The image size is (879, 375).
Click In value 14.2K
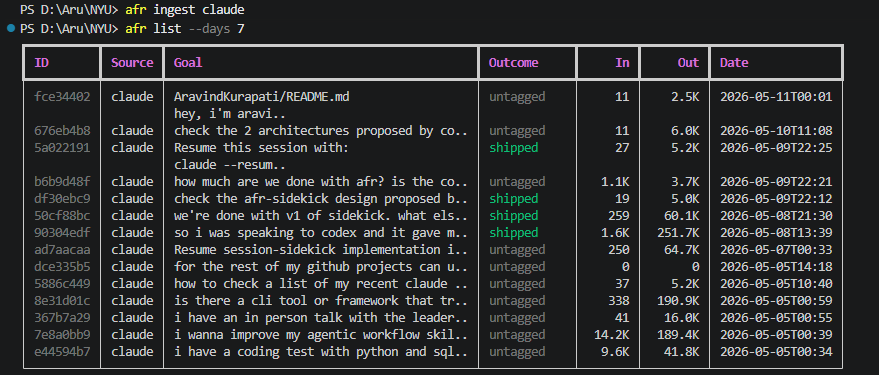tap(612, 335)
